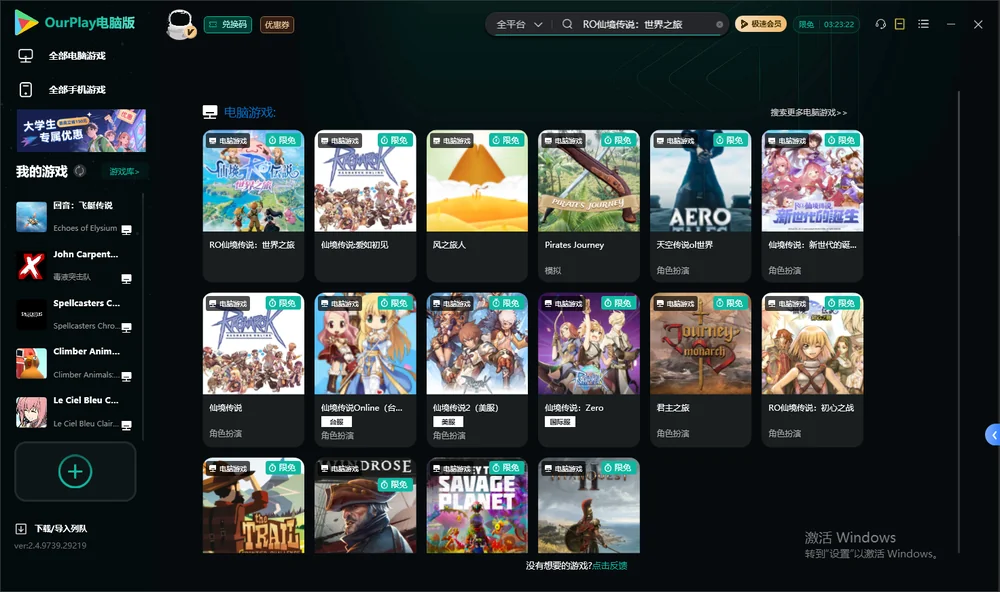Screen dimensions: 1000x592
Task: Select the 仙境传说：Zero game card
Action: (x=589, y=369)
